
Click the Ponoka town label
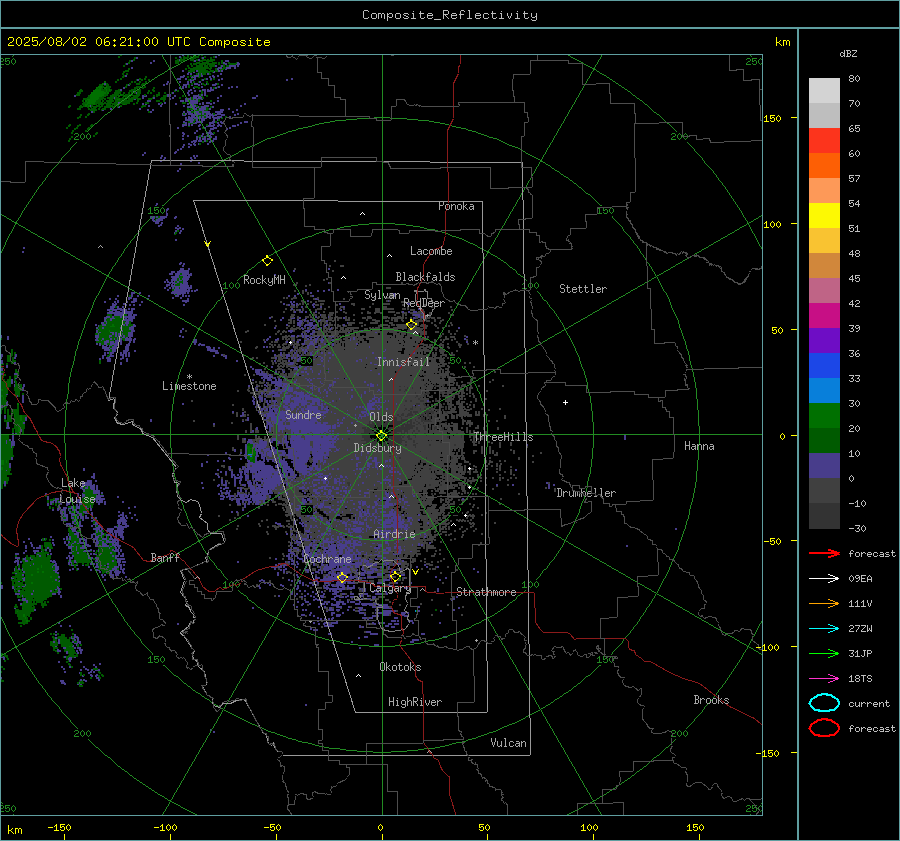[456, 206]
